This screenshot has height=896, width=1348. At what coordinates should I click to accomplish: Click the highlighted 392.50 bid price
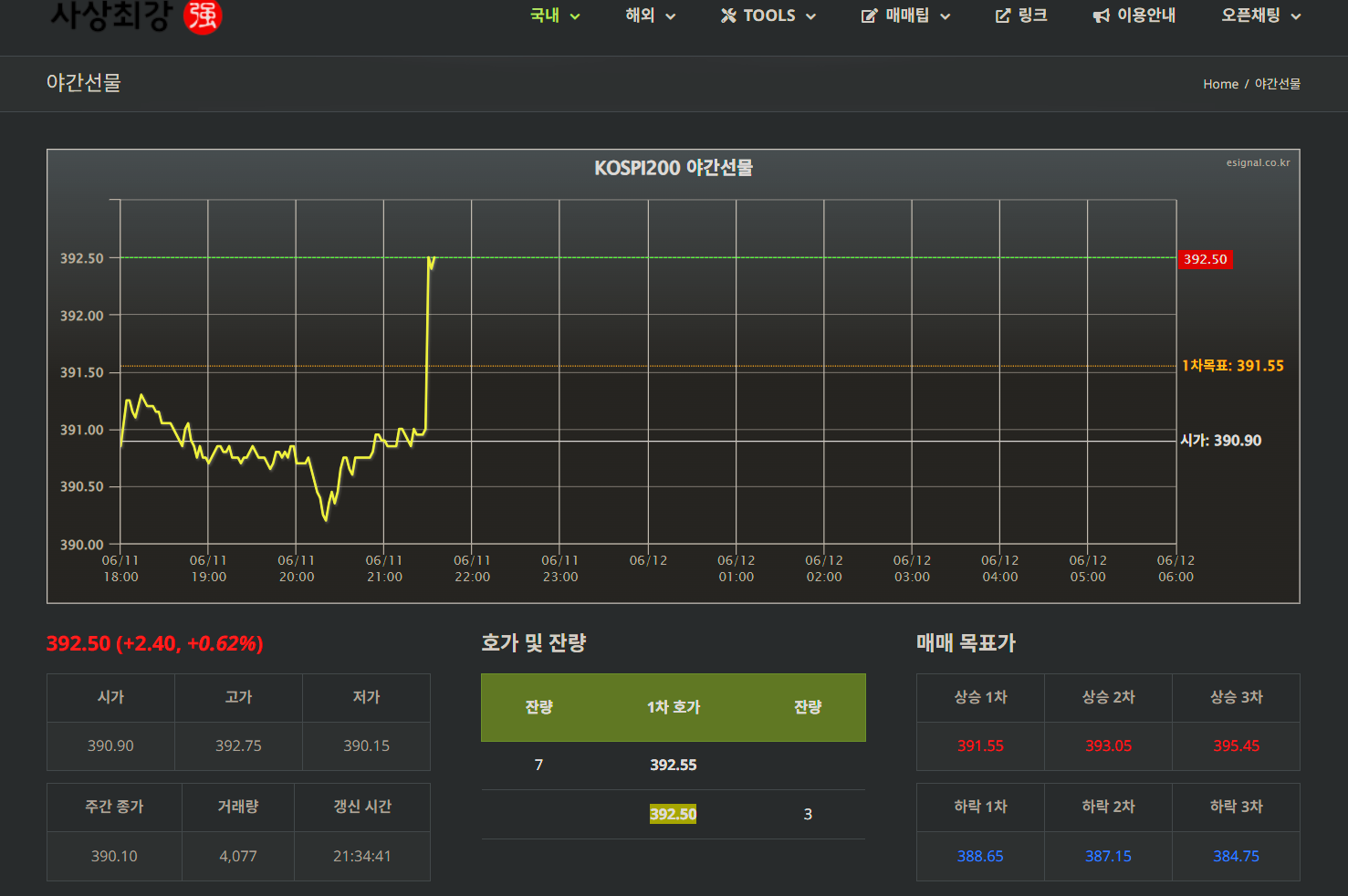click(x=673, y=814)
